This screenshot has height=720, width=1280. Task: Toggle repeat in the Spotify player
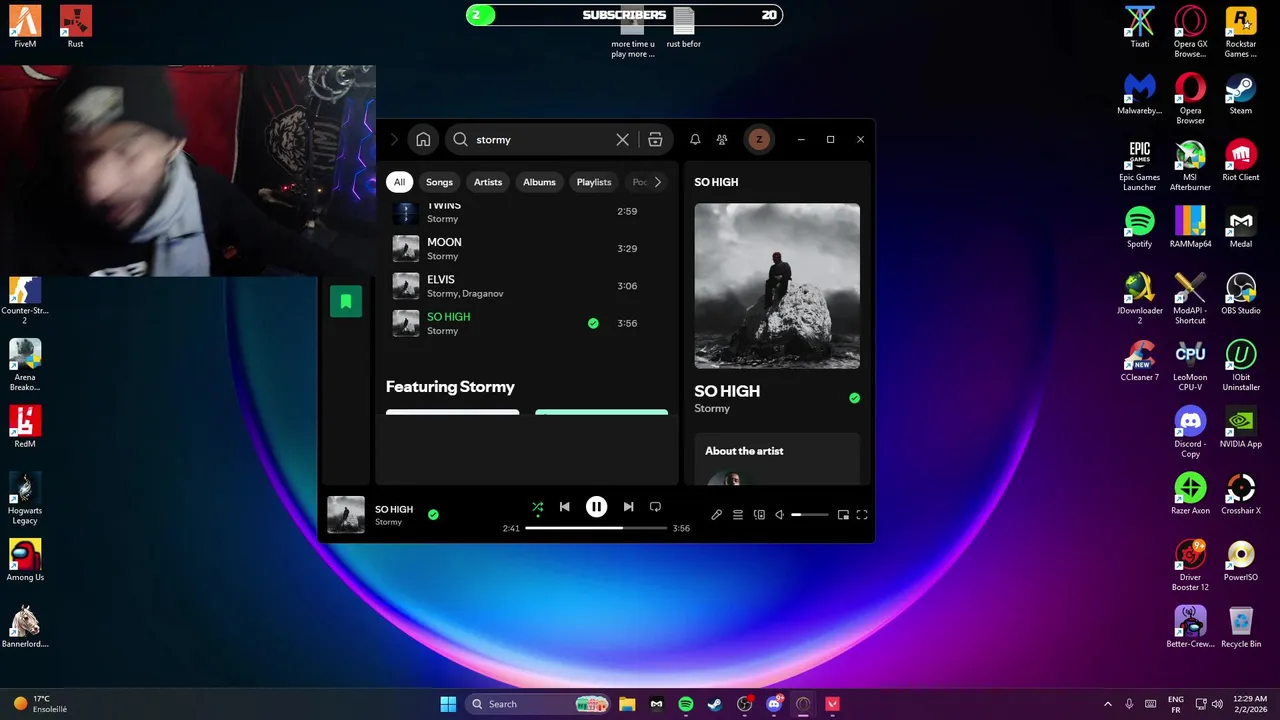(655, 507)
